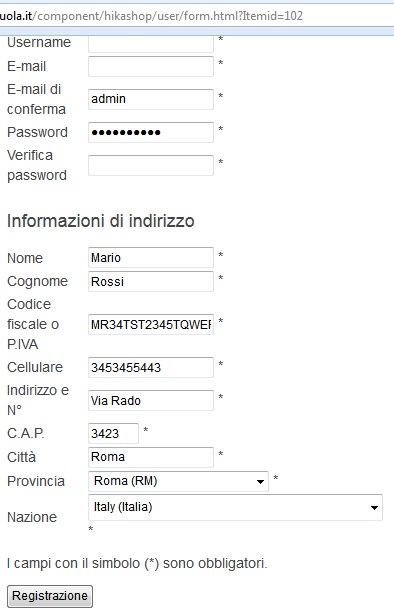Click the Nazione label text
The height and width of the screenshot is (616, 394).
[x=32, y=517]
